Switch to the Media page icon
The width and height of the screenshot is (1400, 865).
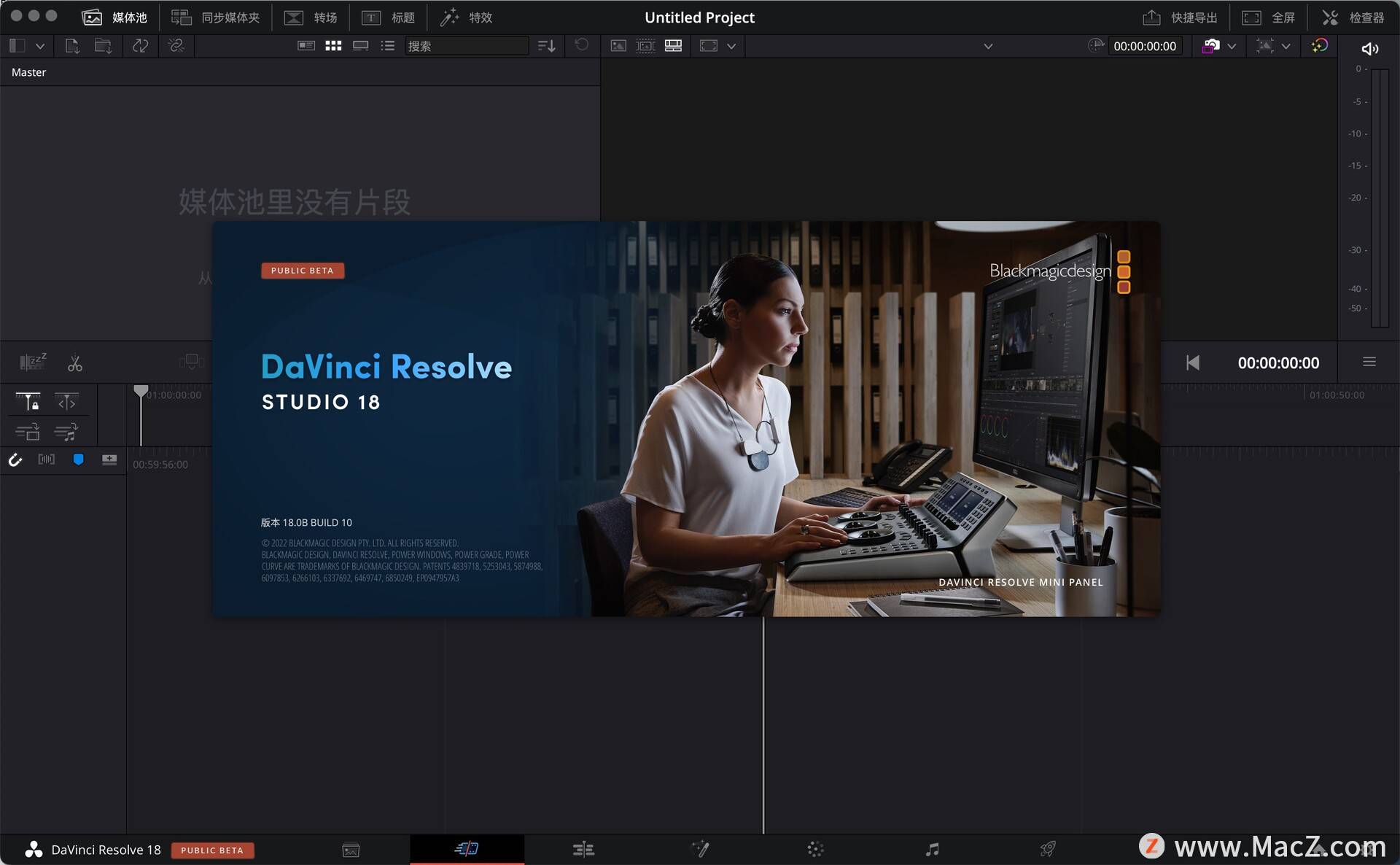pos(351,849)
